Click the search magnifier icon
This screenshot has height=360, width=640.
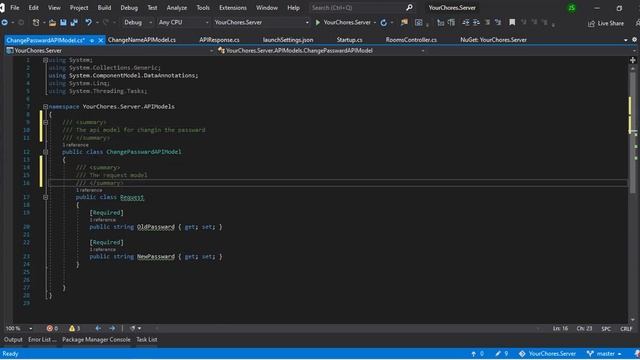409,7
